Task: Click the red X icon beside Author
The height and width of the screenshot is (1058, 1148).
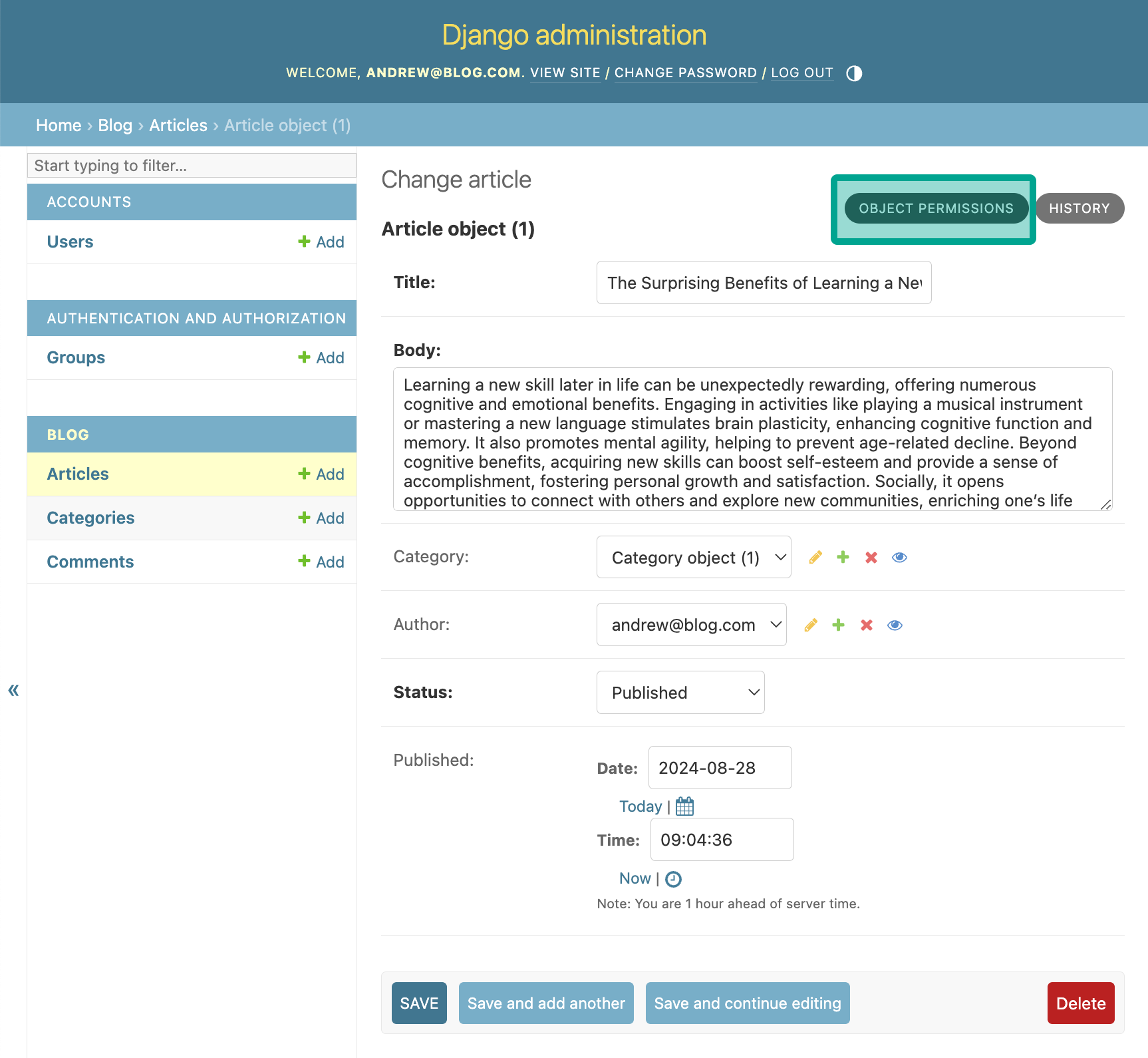Action: click(866, 625)
